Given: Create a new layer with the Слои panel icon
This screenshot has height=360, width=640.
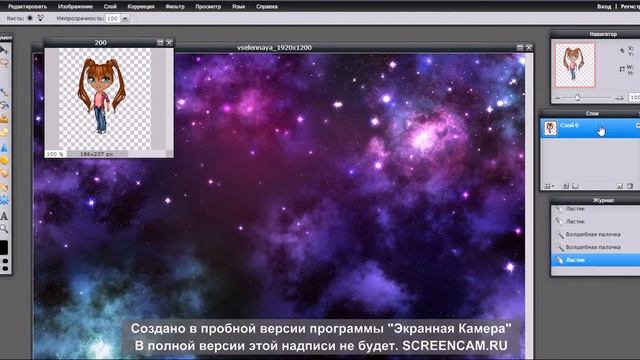Looking at the screenshot, I should point(620,186).
